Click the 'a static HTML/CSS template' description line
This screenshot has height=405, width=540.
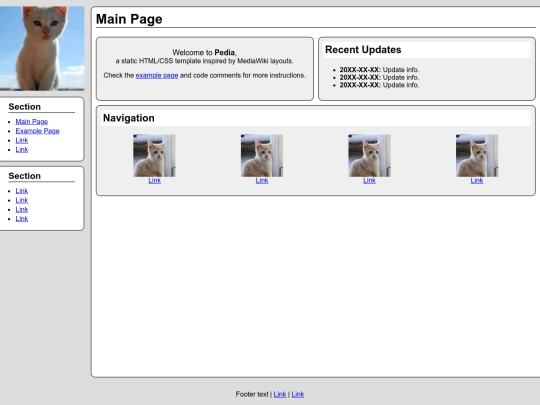tap(205, 61)
